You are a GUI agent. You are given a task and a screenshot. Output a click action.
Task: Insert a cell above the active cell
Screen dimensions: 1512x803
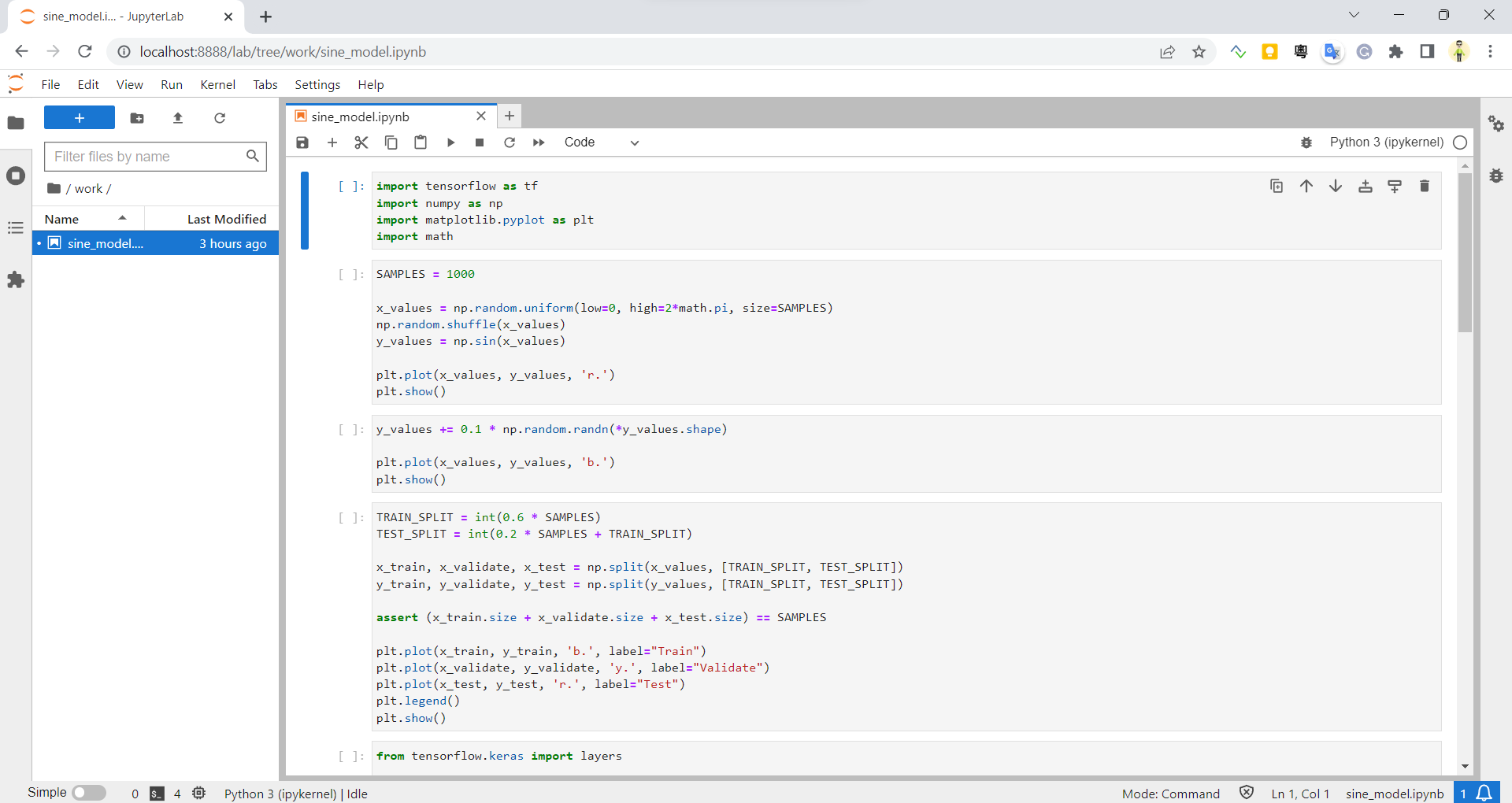[x=1366, y=187]
